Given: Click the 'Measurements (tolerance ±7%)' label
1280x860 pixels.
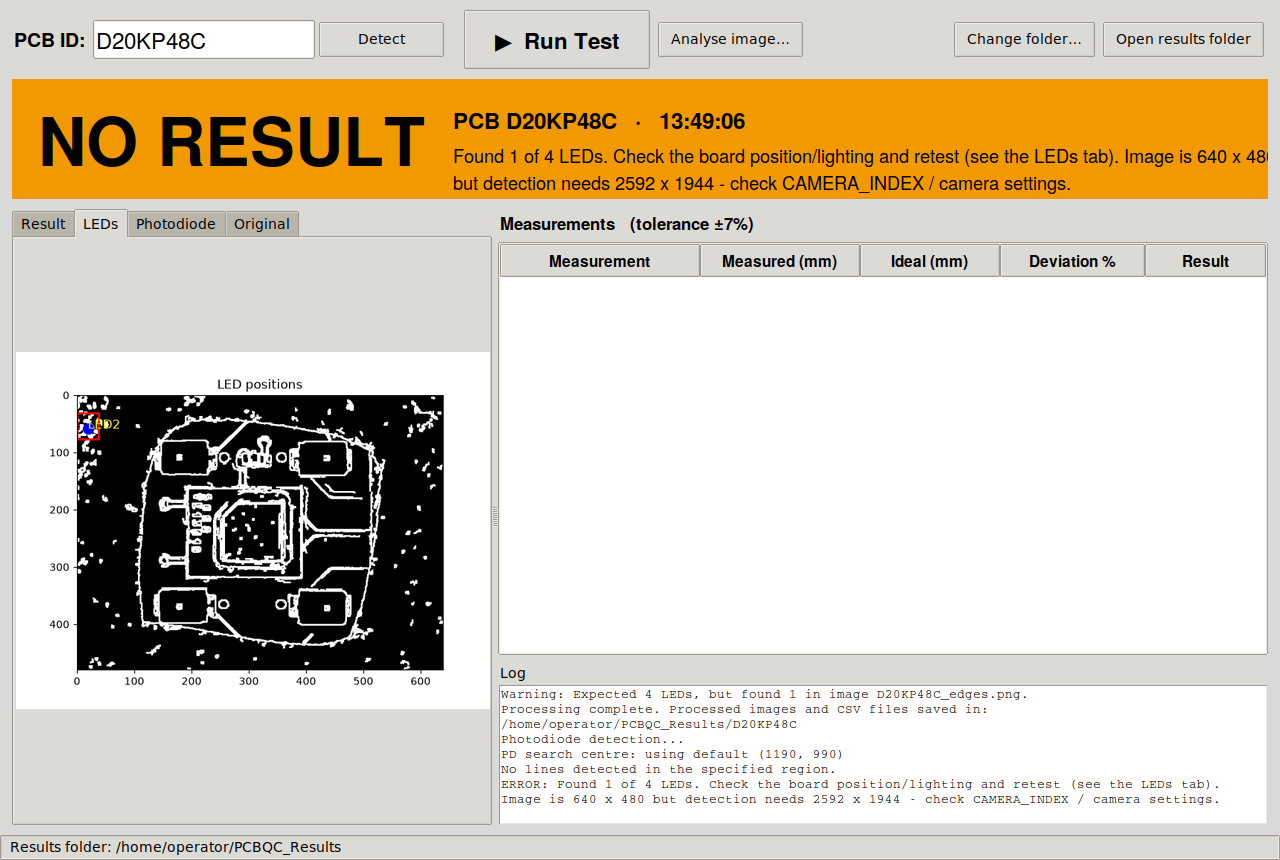Looking at the screenshot, I should point(626,224).
